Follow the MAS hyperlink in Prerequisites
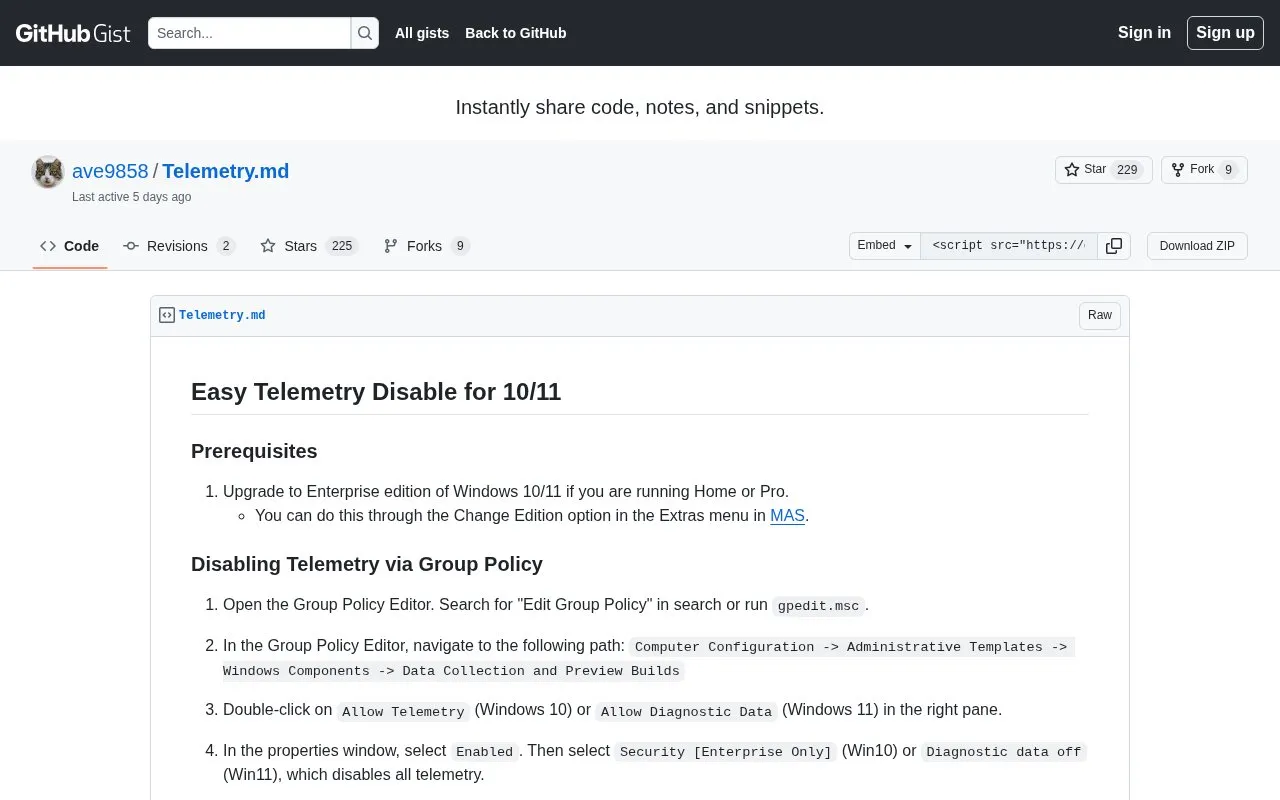1280x800 pixels. pos(787,516)
